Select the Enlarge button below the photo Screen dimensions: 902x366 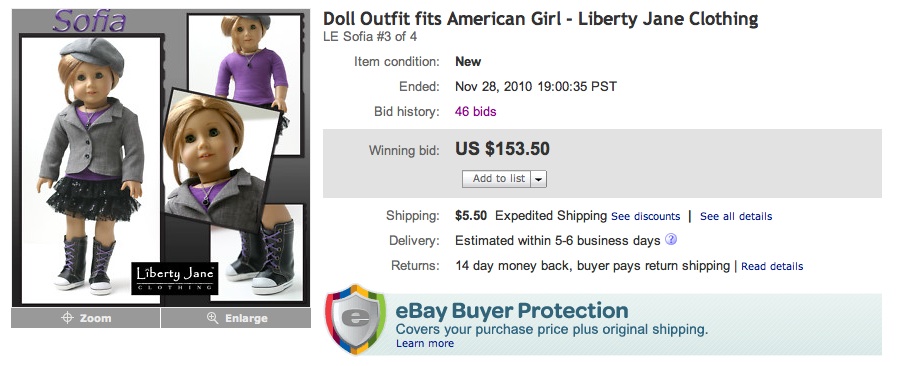(236, 318)
